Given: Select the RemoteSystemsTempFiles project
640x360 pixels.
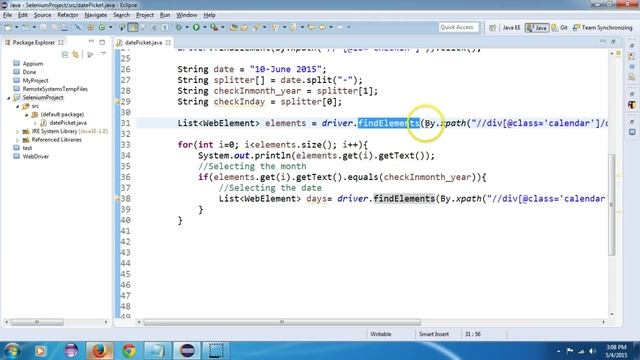Looking at the screenshot, I should 55,89.
